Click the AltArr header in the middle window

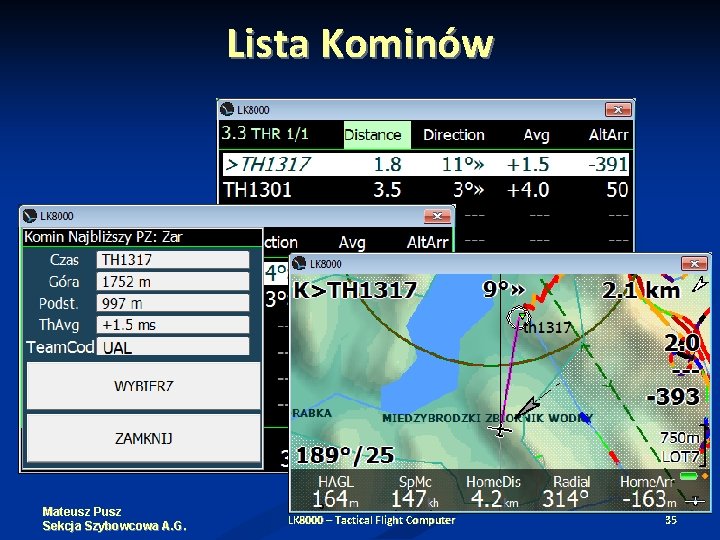coord(427,242)
